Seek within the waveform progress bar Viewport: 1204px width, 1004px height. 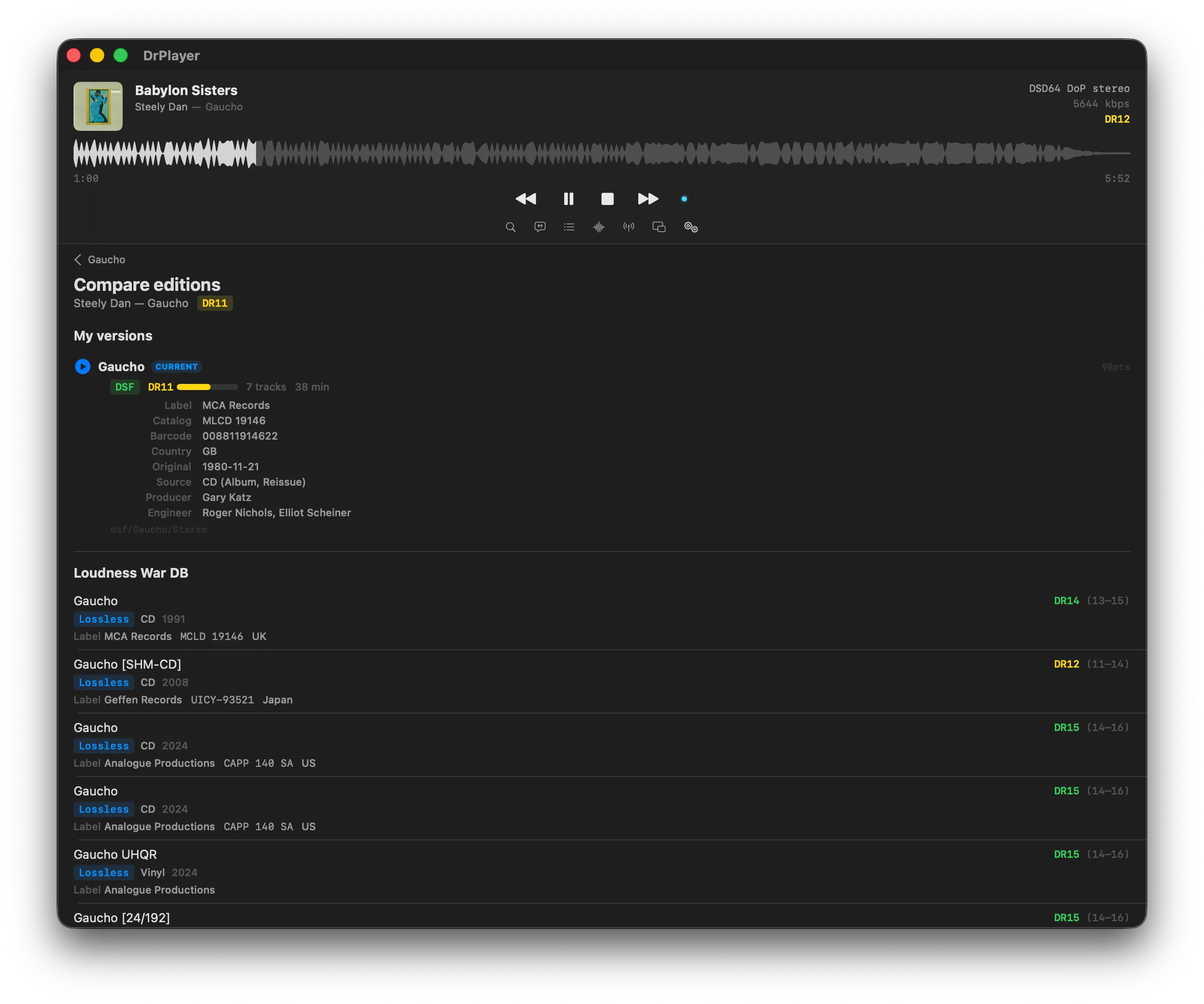(x=601, y=154)
